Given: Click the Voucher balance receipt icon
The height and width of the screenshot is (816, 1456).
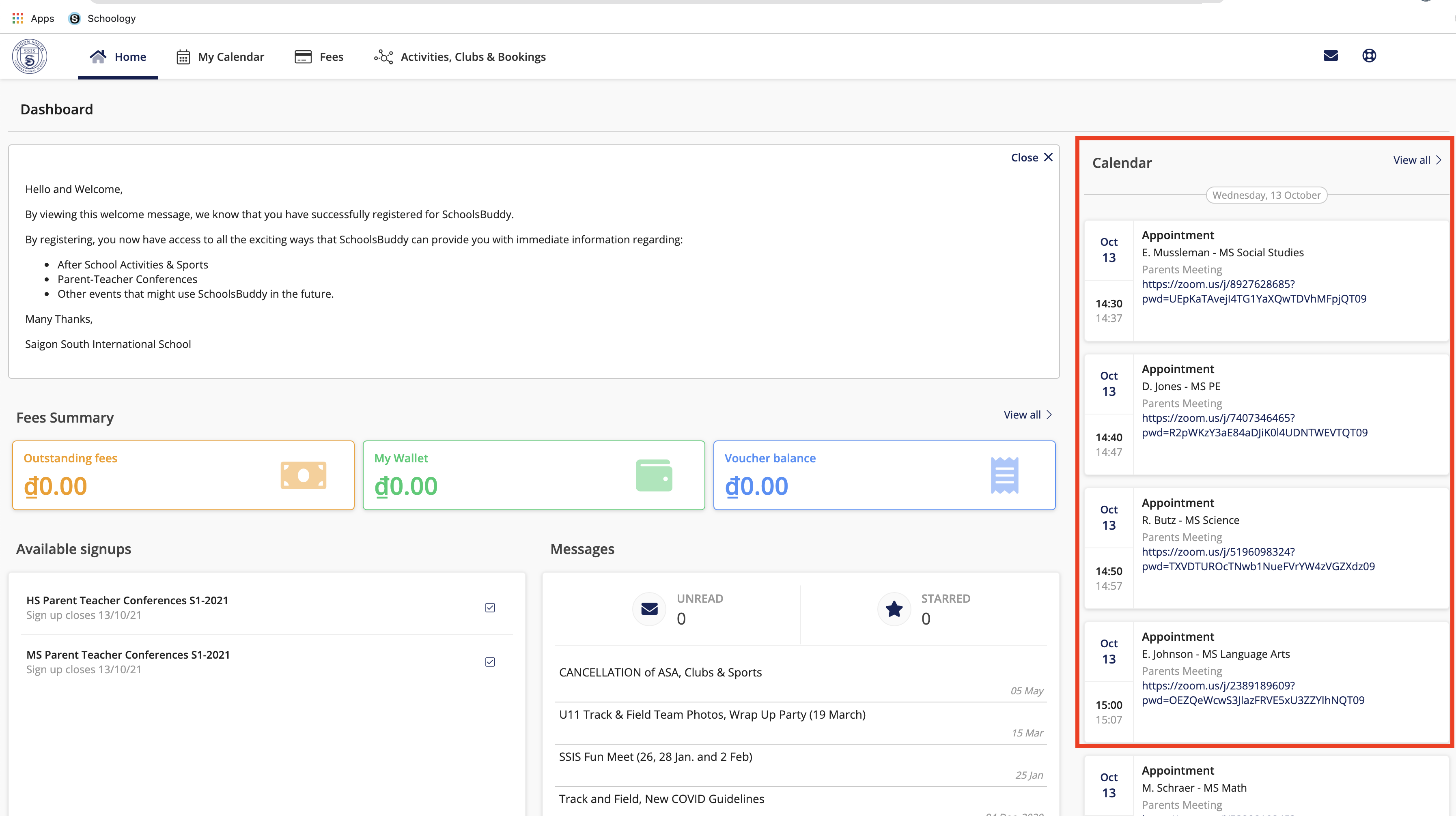Looking at the screenshot, I should click(x=1004, y=475).
